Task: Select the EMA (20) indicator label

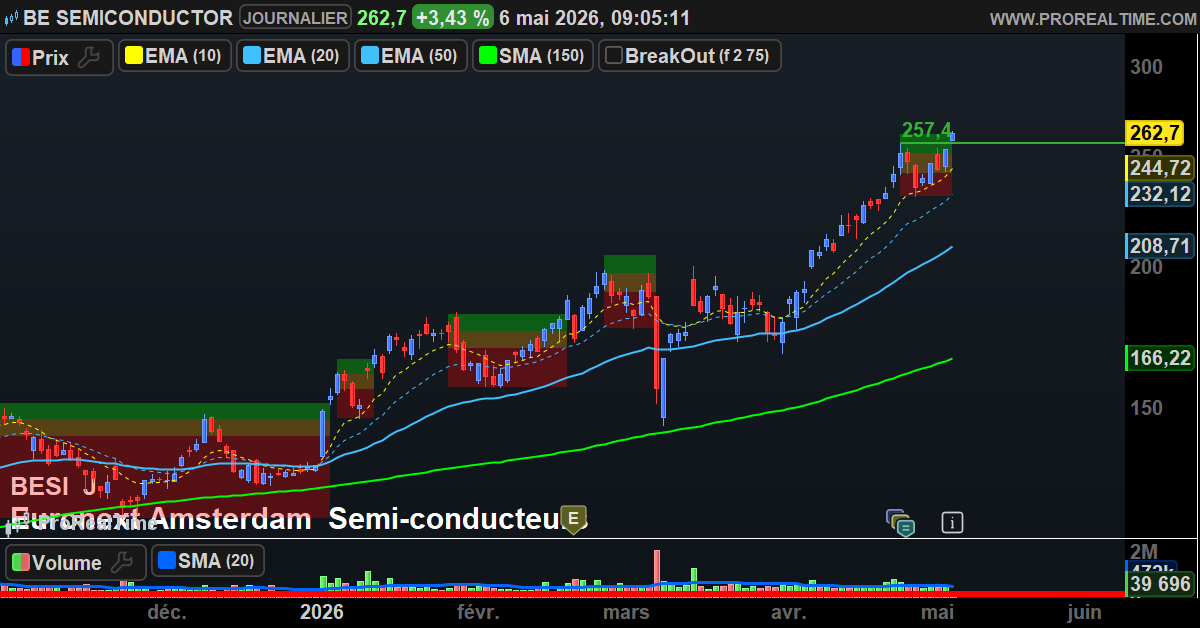Action: [x=301, y=56]
